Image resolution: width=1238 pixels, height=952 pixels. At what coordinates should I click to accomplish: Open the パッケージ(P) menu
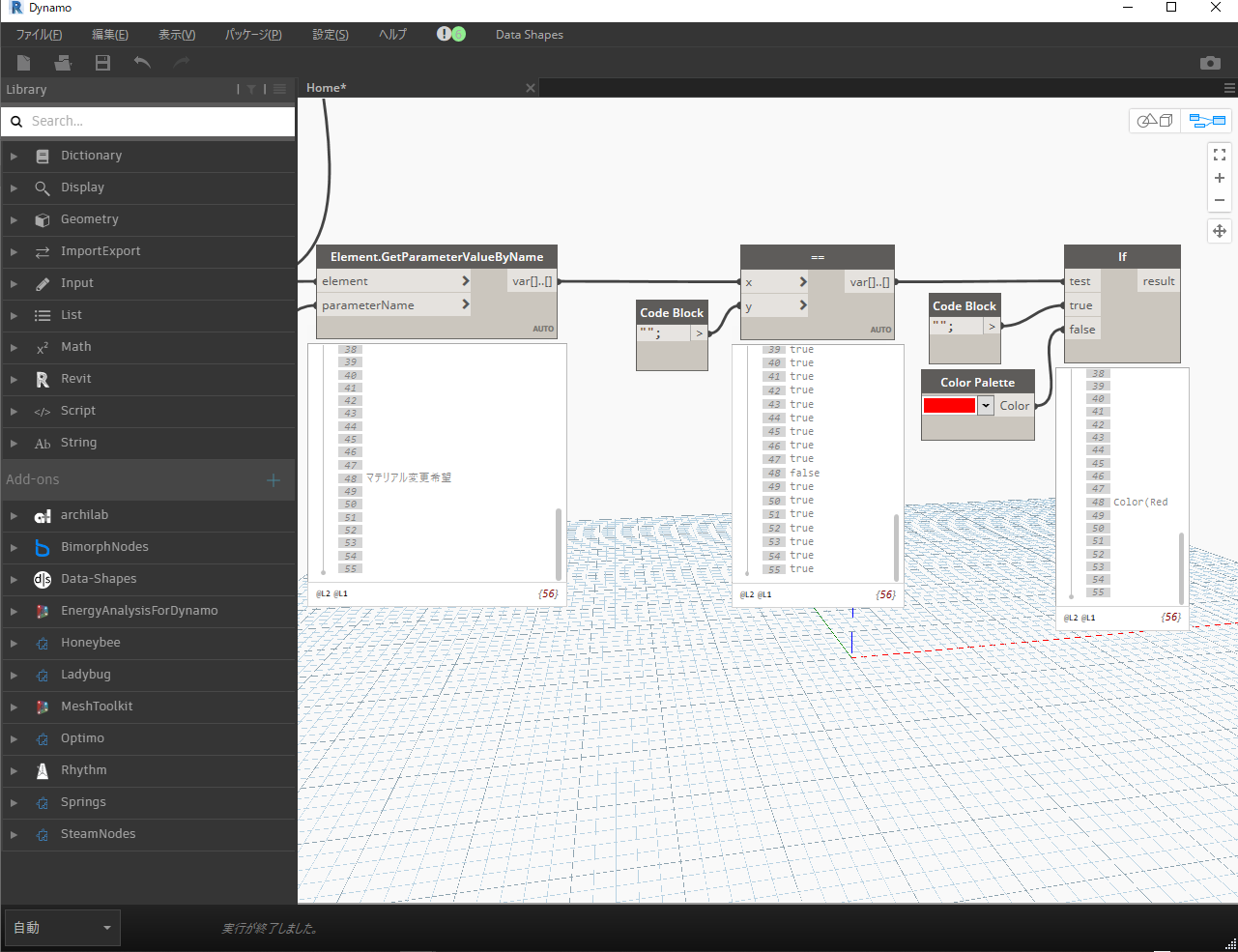253,35
